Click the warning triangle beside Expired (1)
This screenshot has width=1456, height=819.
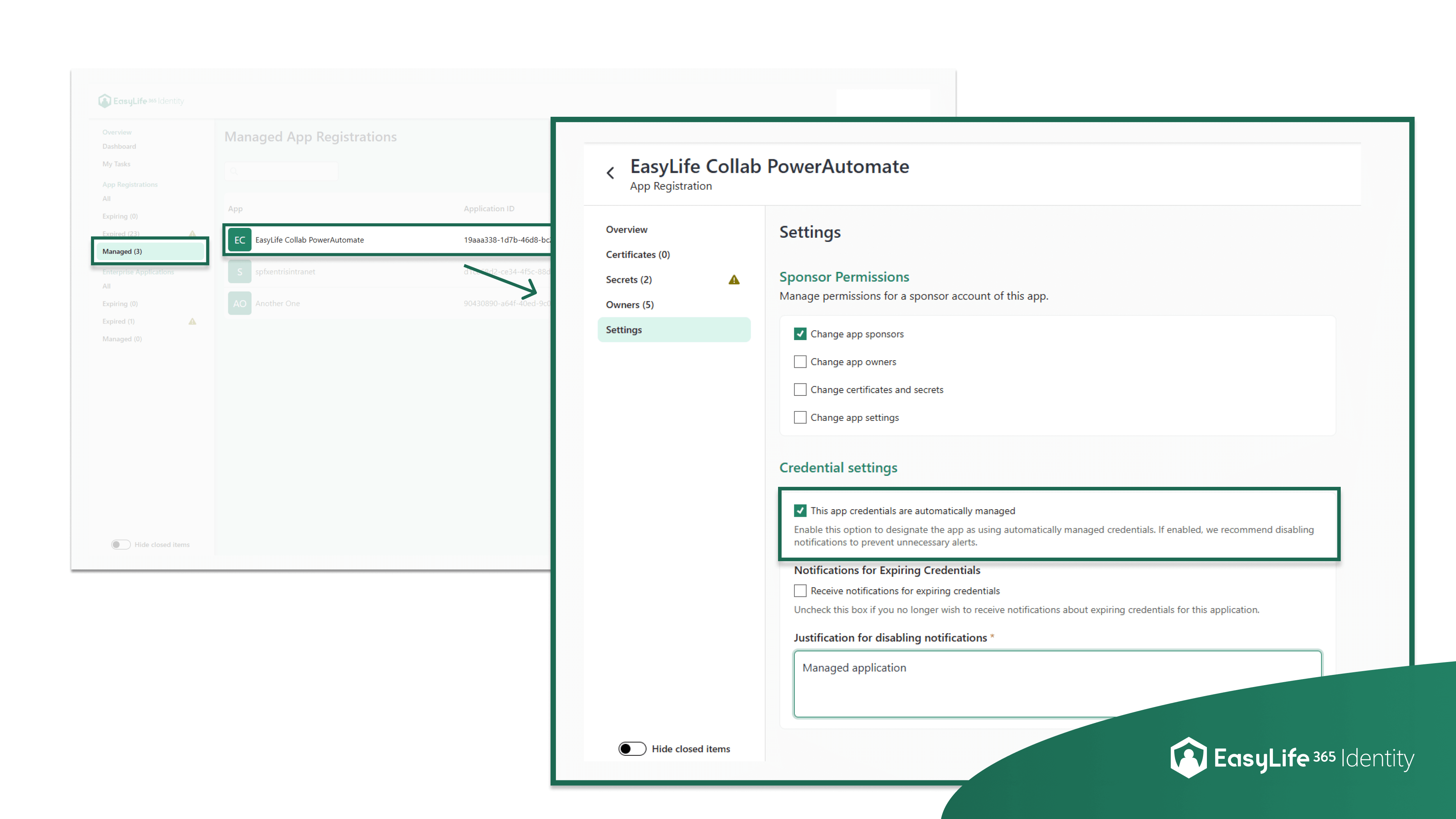point(192,321)
